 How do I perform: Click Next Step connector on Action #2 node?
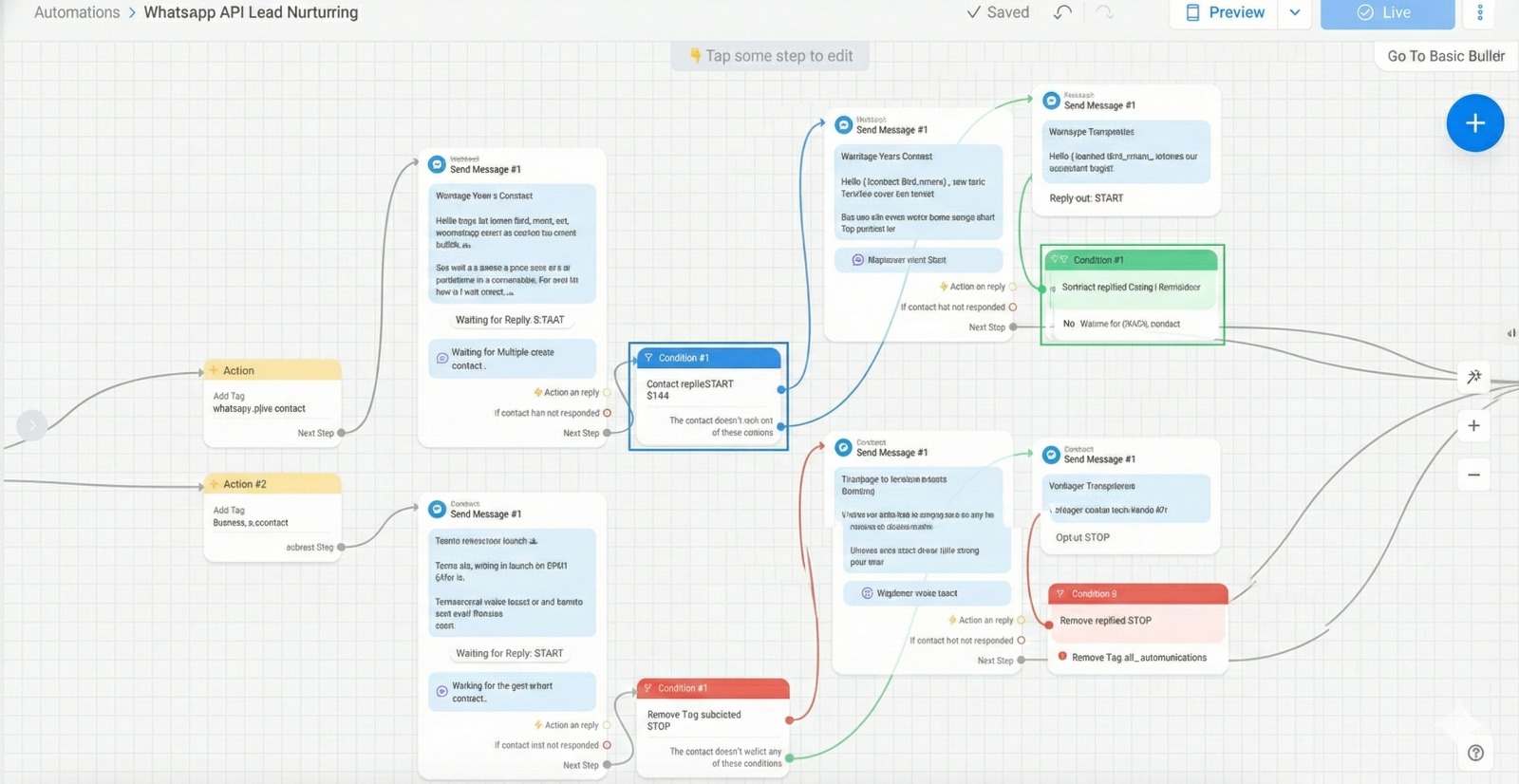click(x=341, y=547)
